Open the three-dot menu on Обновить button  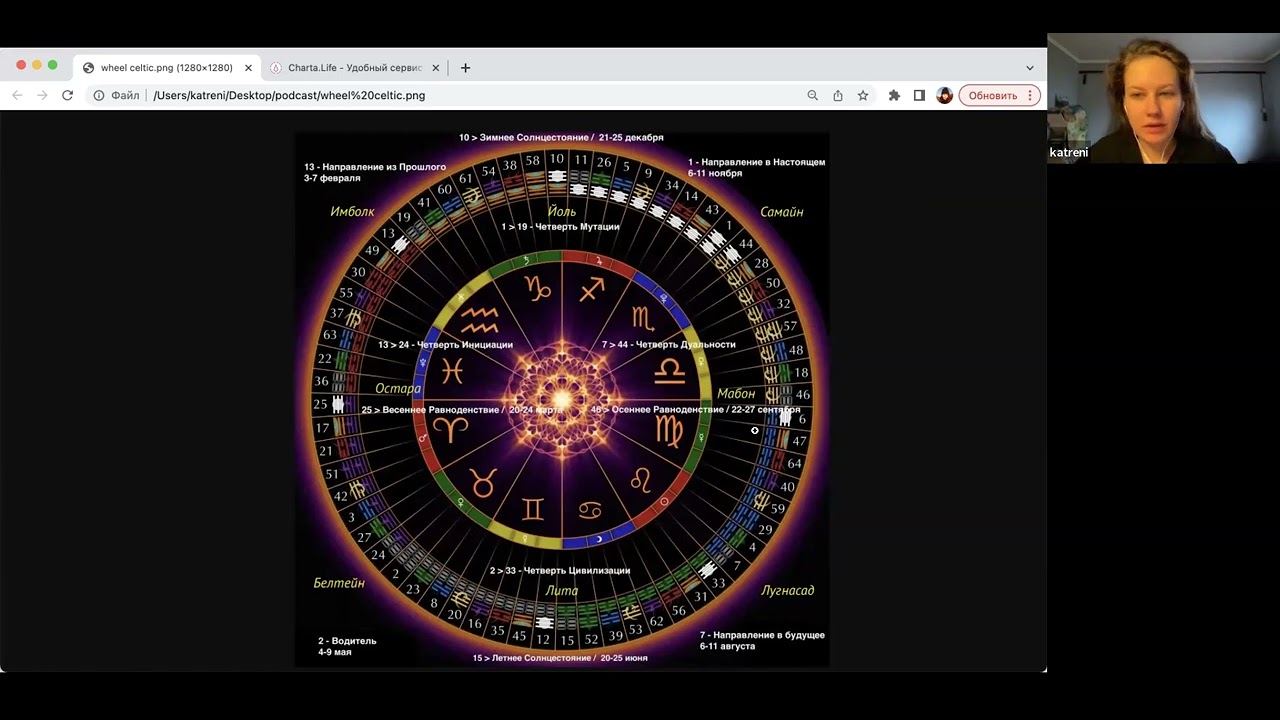click(x=1030, y=95)
